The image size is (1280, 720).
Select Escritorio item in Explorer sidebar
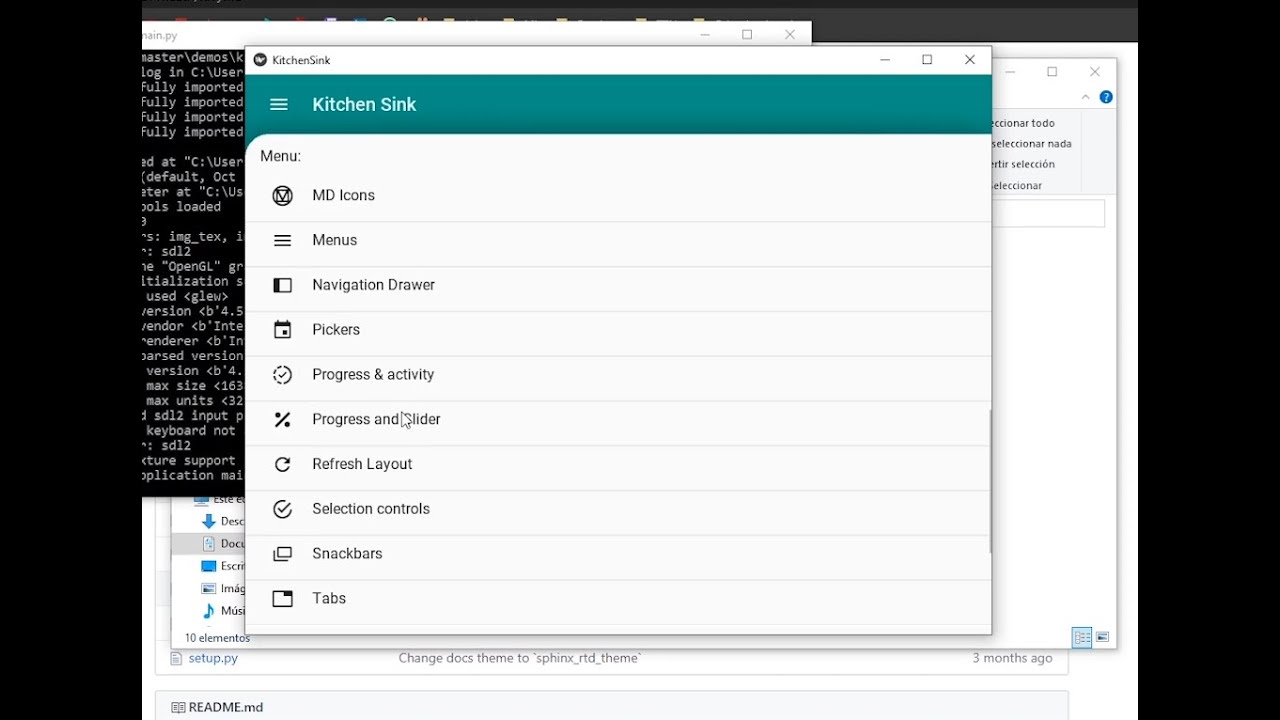point(222,566)
